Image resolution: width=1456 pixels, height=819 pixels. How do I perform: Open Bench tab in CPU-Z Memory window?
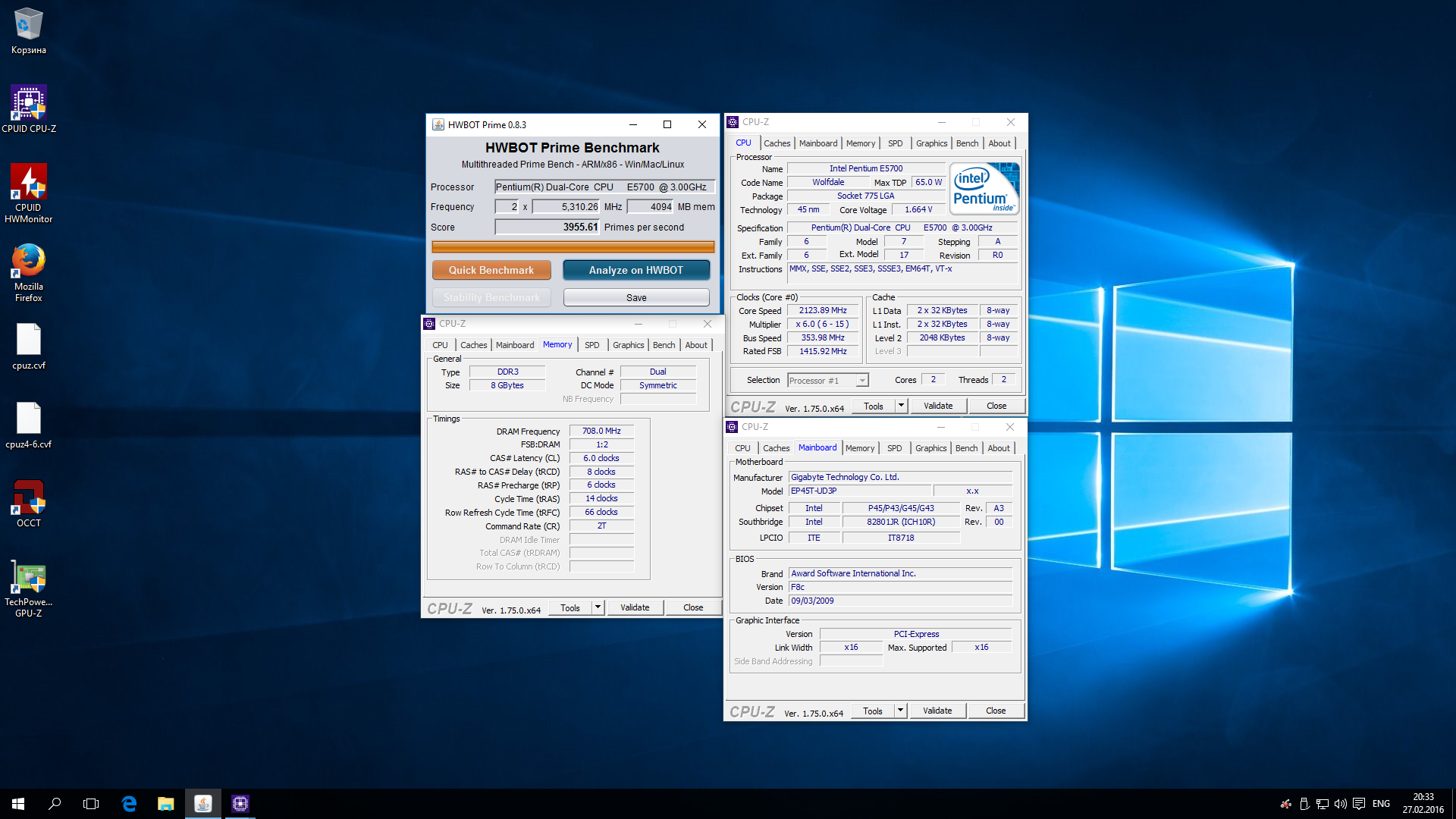coord(664,345)
